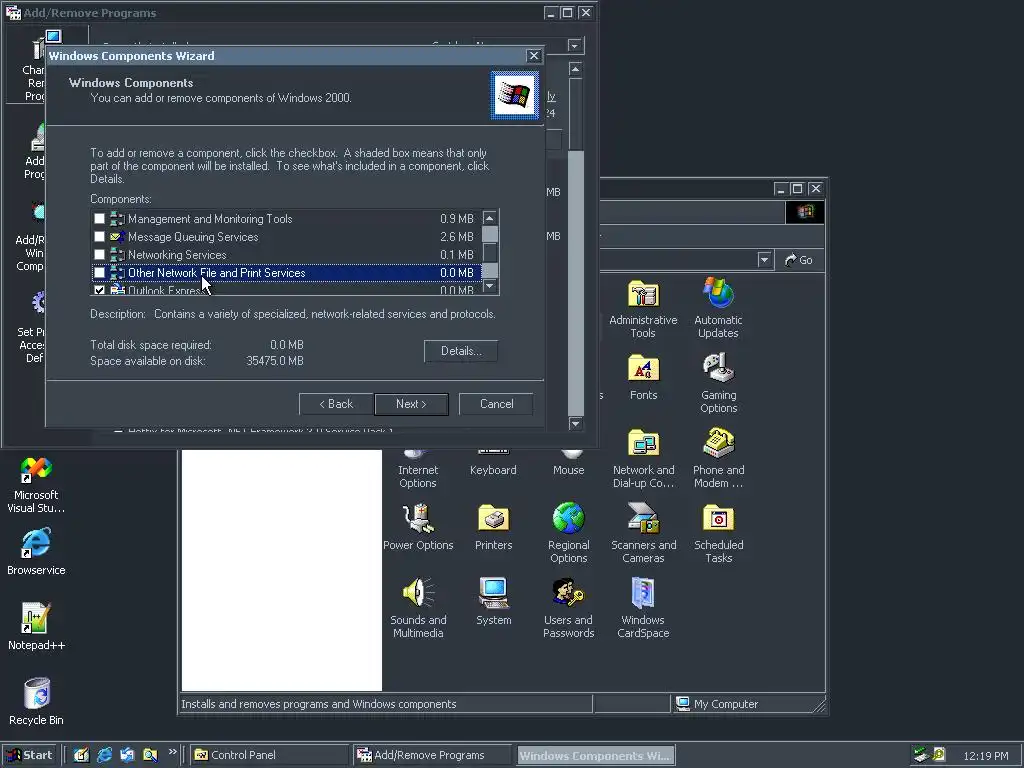Screen dimensions: 1024x768
Task: Check Networking Services checkbox
Action: (x=99, y=255)
